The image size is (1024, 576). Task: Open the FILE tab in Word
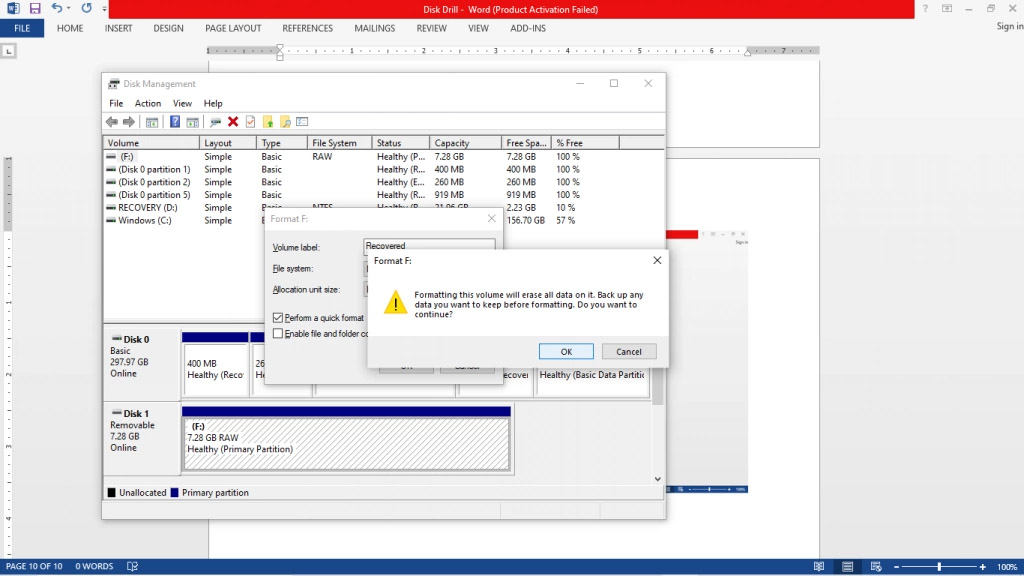[x=22, y=28]
